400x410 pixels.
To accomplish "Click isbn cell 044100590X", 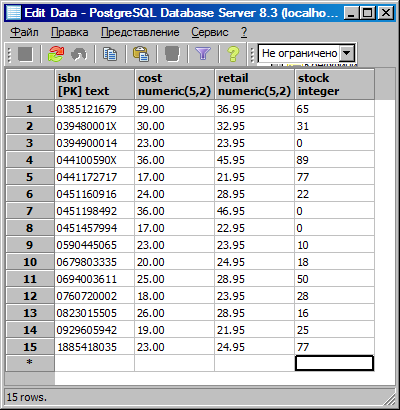I will [x=94, y=160].
